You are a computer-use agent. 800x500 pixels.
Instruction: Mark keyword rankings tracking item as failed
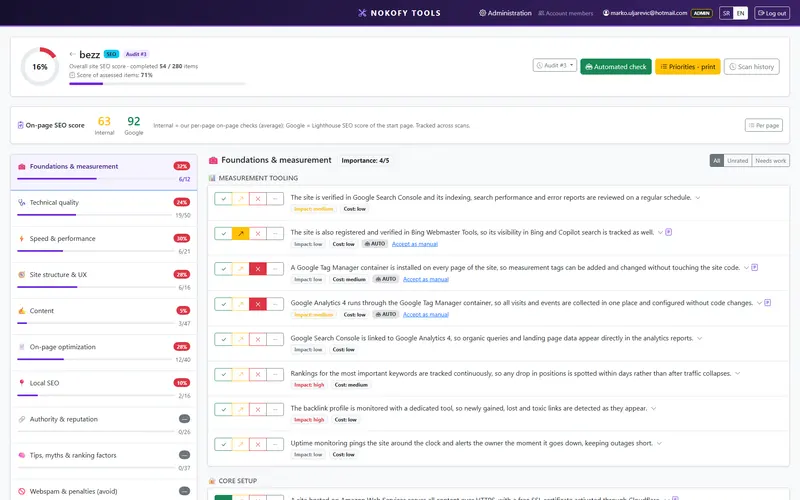(258, 374)
